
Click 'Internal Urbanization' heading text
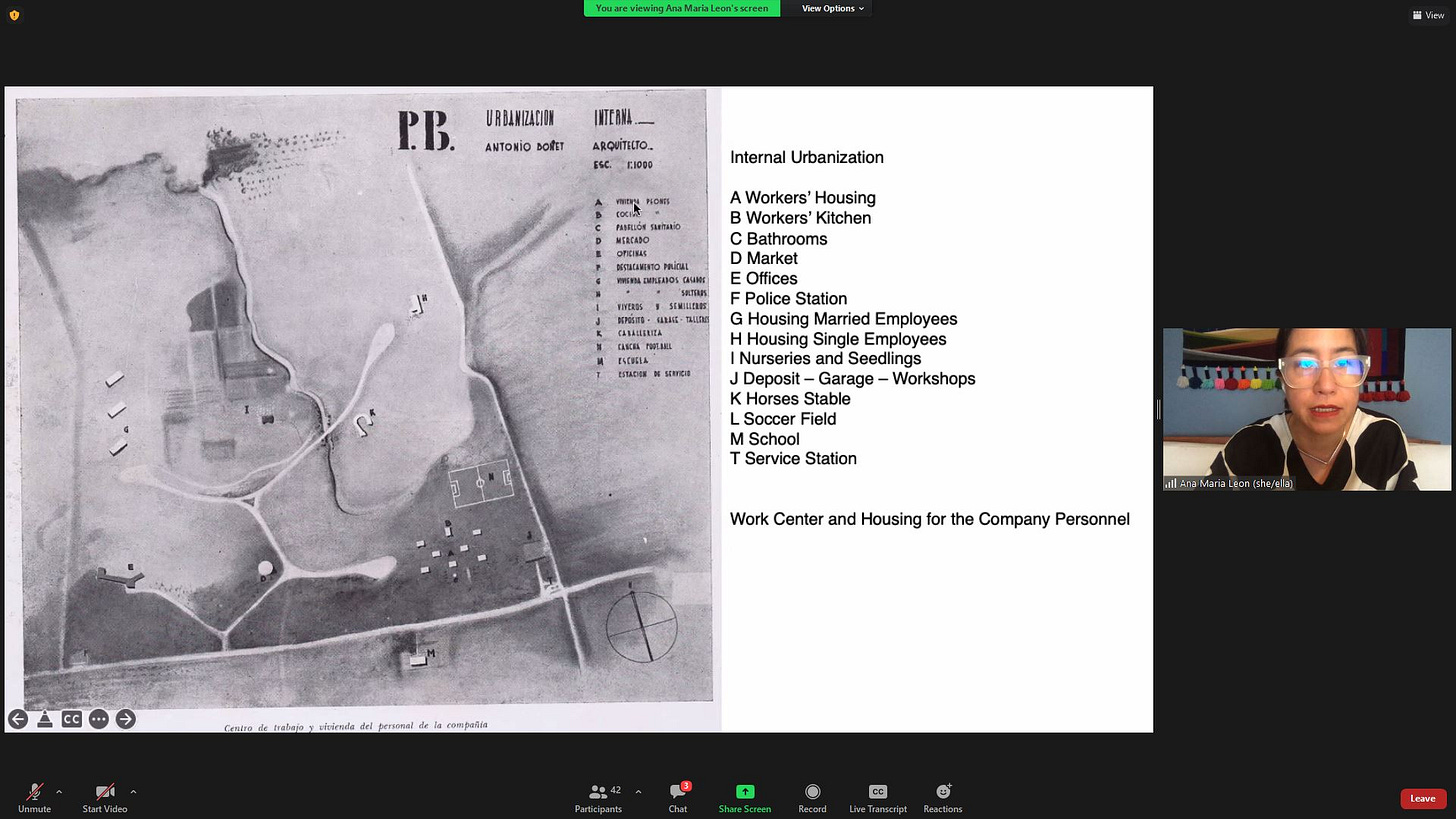coord(806,157)
